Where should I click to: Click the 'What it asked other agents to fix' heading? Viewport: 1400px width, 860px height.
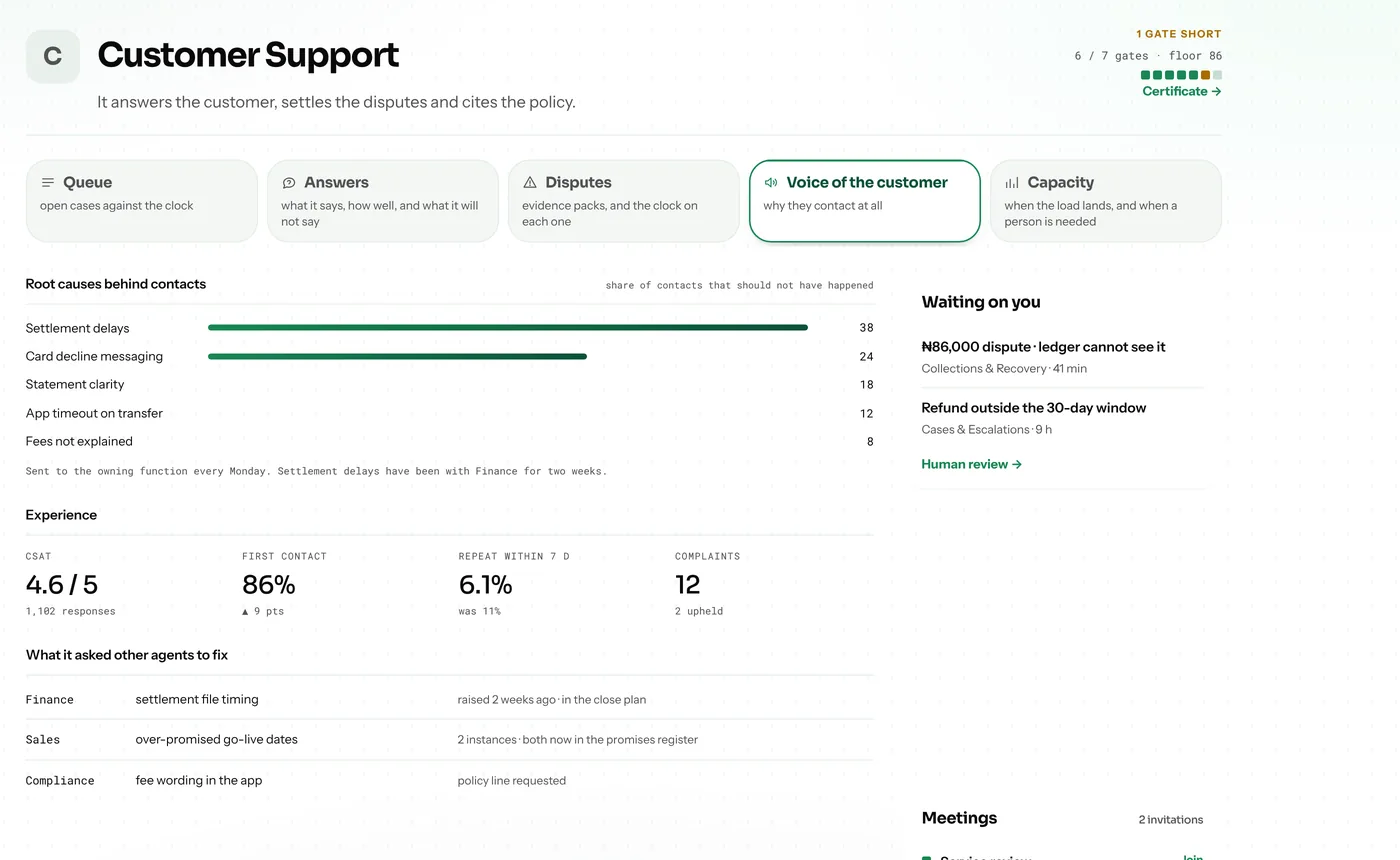(x=127, y=655)
